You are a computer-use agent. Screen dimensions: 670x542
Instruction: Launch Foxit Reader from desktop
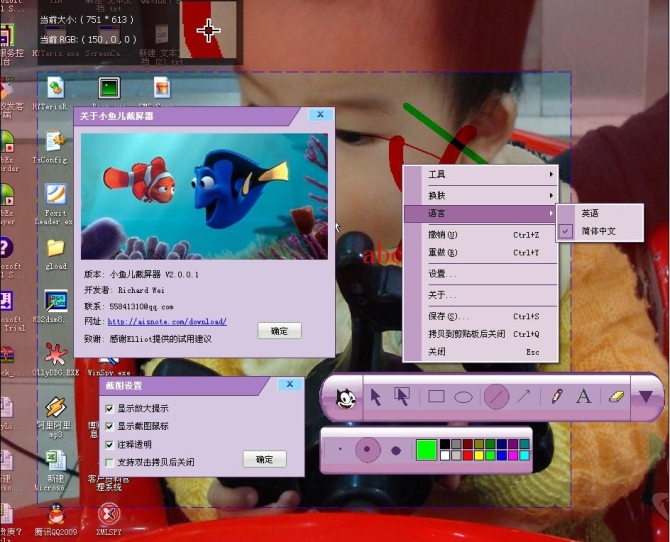coord(55,204)
